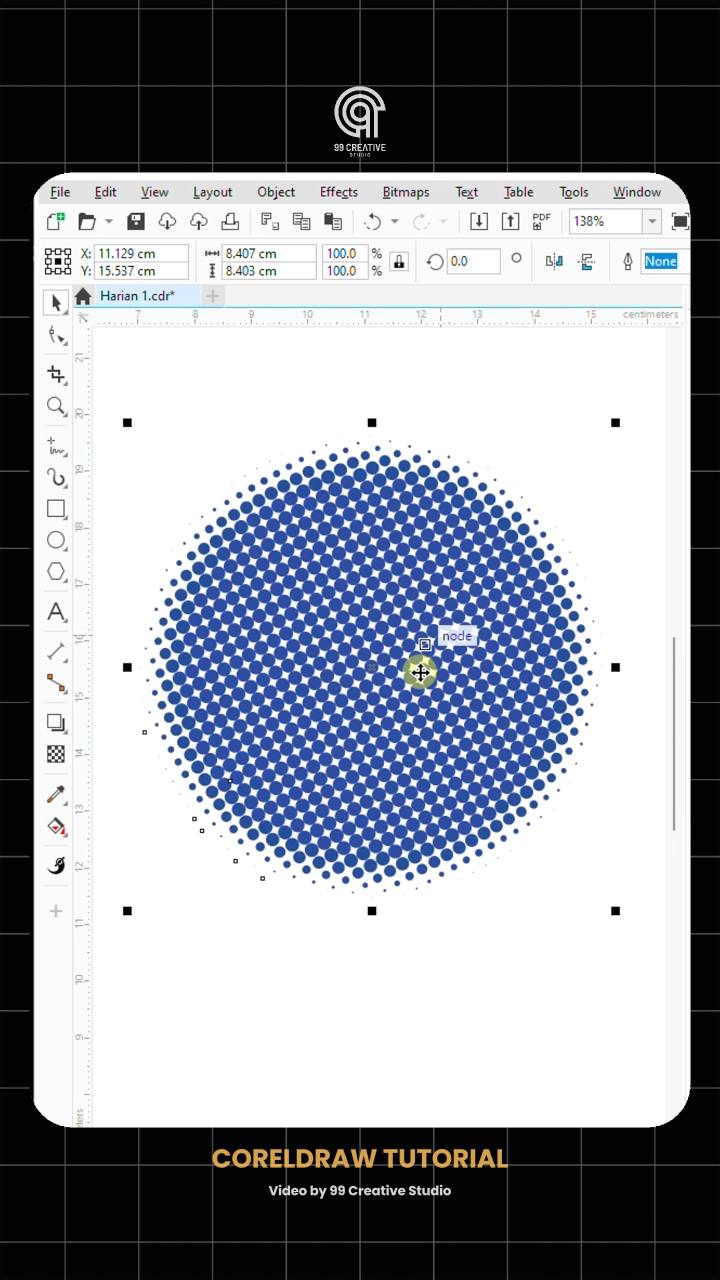Open the Effects menu
This screenshot has height=1280, width=720.
pyautogui.click(x=339, y=192)
